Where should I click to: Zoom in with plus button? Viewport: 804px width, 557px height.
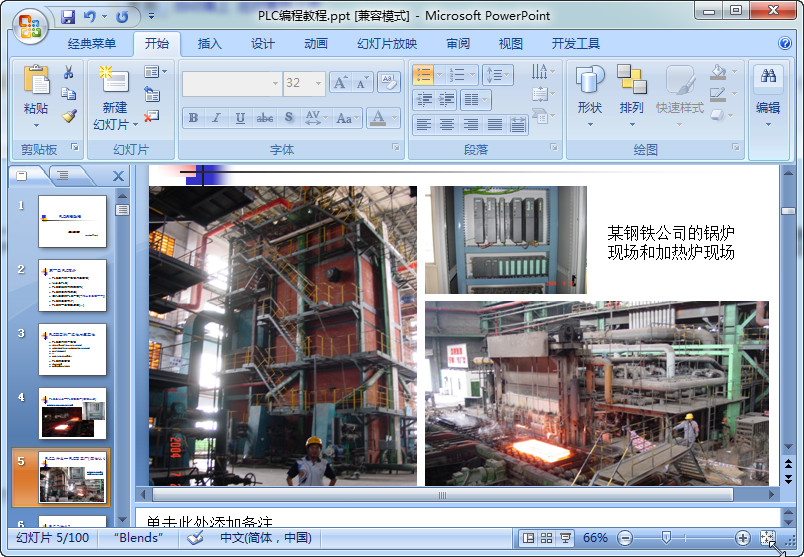[742, 538]
